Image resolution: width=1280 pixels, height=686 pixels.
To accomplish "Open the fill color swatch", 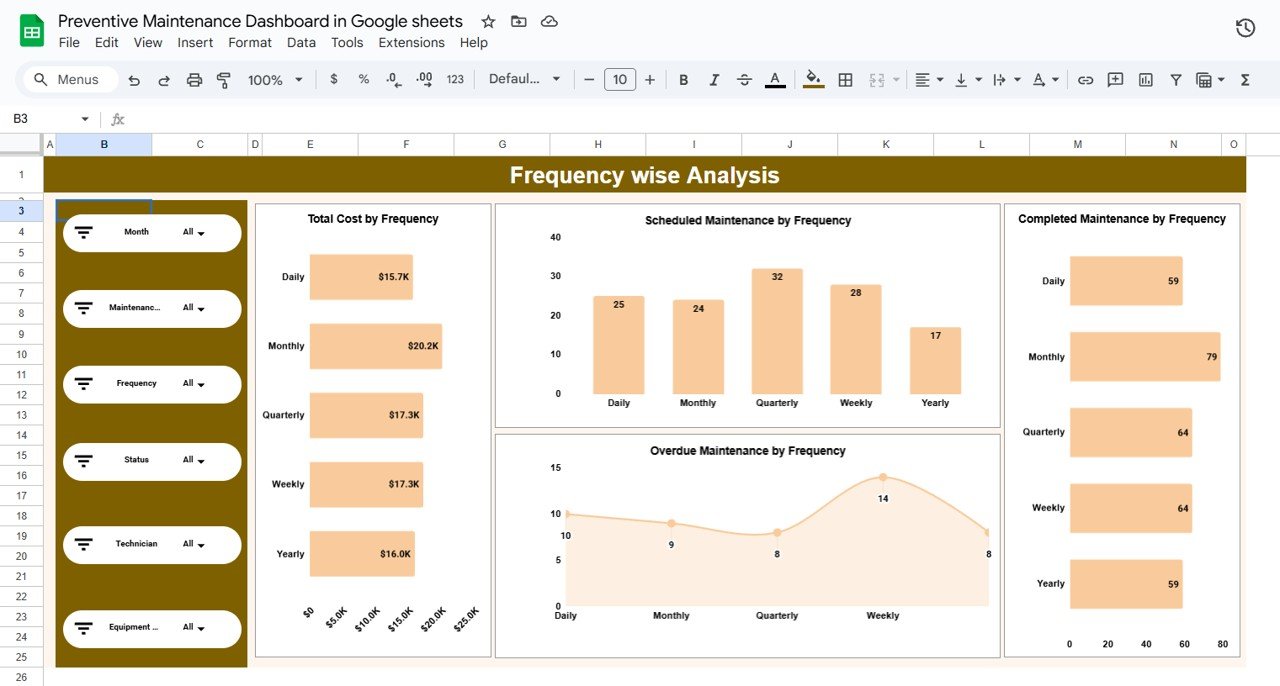I will pos(813,79).
